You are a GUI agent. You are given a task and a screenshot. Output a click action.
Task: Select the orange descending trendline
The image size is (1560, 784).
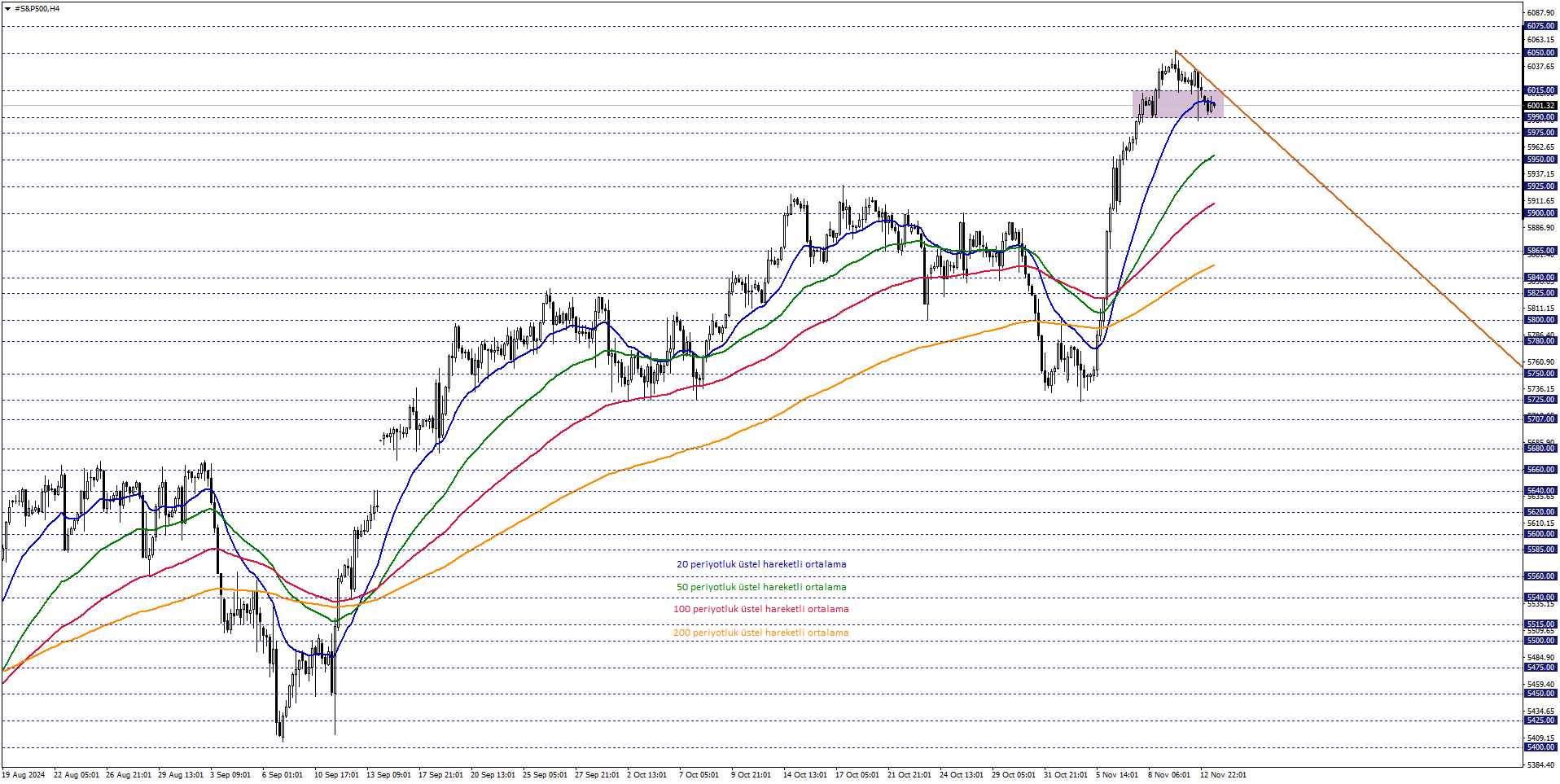1348,210
